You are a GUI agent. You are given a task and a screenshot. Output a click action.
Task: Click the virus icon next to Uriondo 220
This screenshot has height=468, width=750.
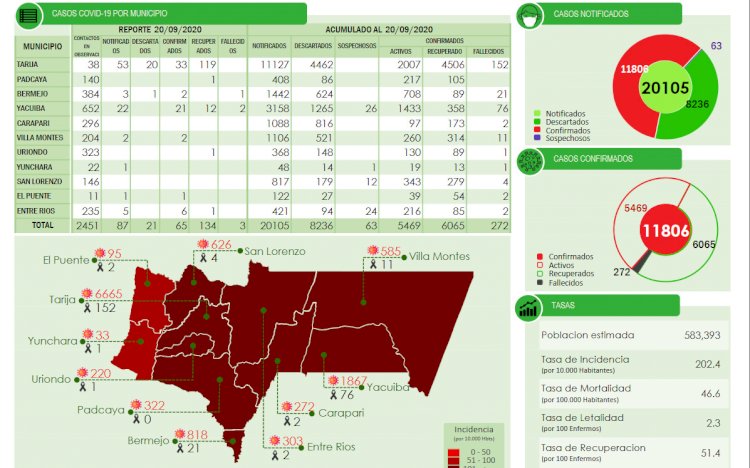83,372
